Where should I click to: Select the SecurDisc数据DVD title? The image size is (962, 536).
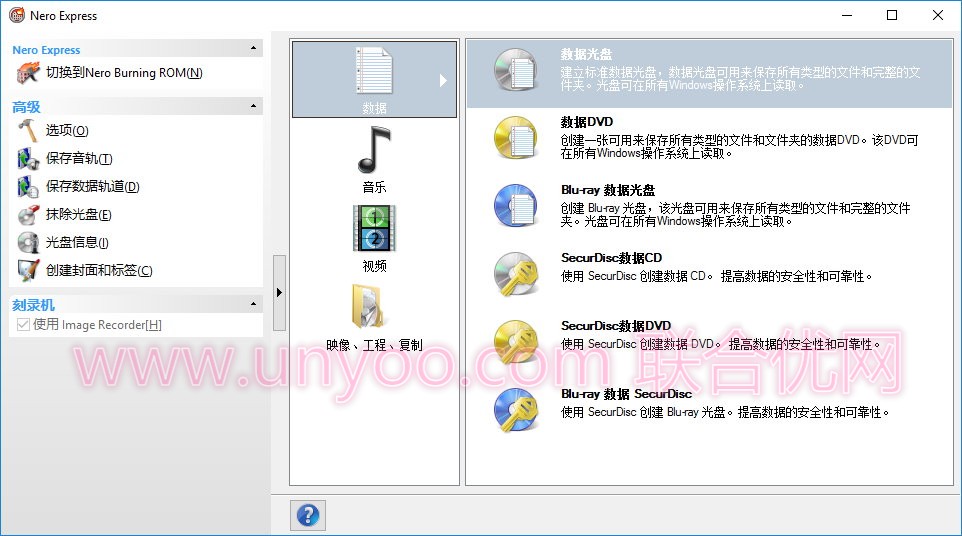[x=616, y=326]
